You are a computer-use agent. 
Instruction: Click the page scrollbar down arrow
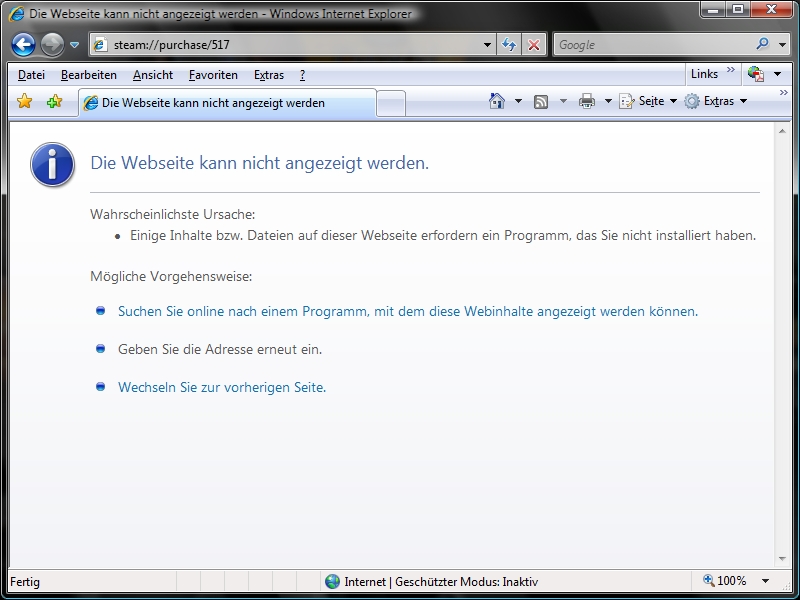(x=782, y=559)
